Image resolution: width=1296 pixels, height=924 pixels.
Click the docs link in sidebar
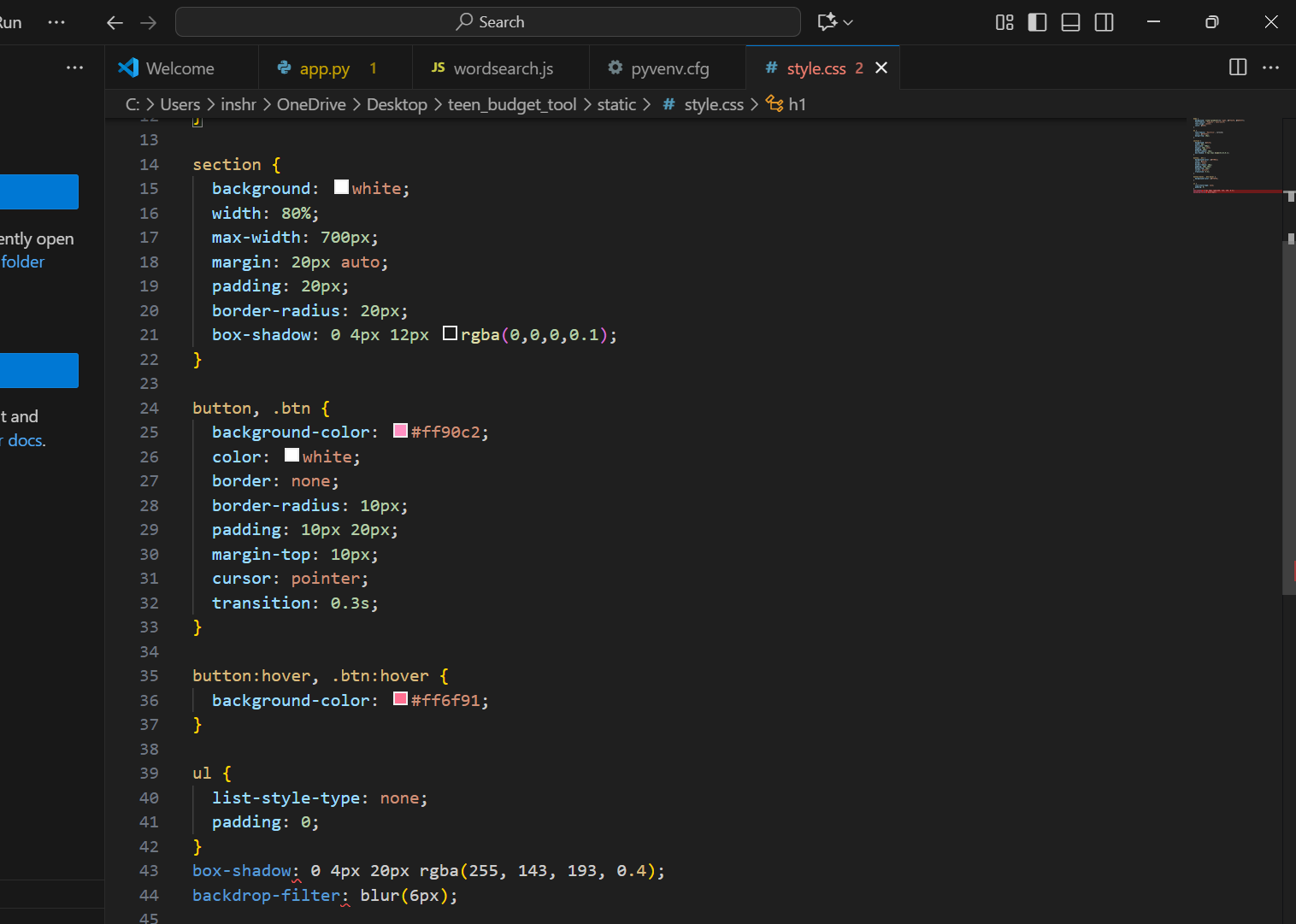(26, 440)
